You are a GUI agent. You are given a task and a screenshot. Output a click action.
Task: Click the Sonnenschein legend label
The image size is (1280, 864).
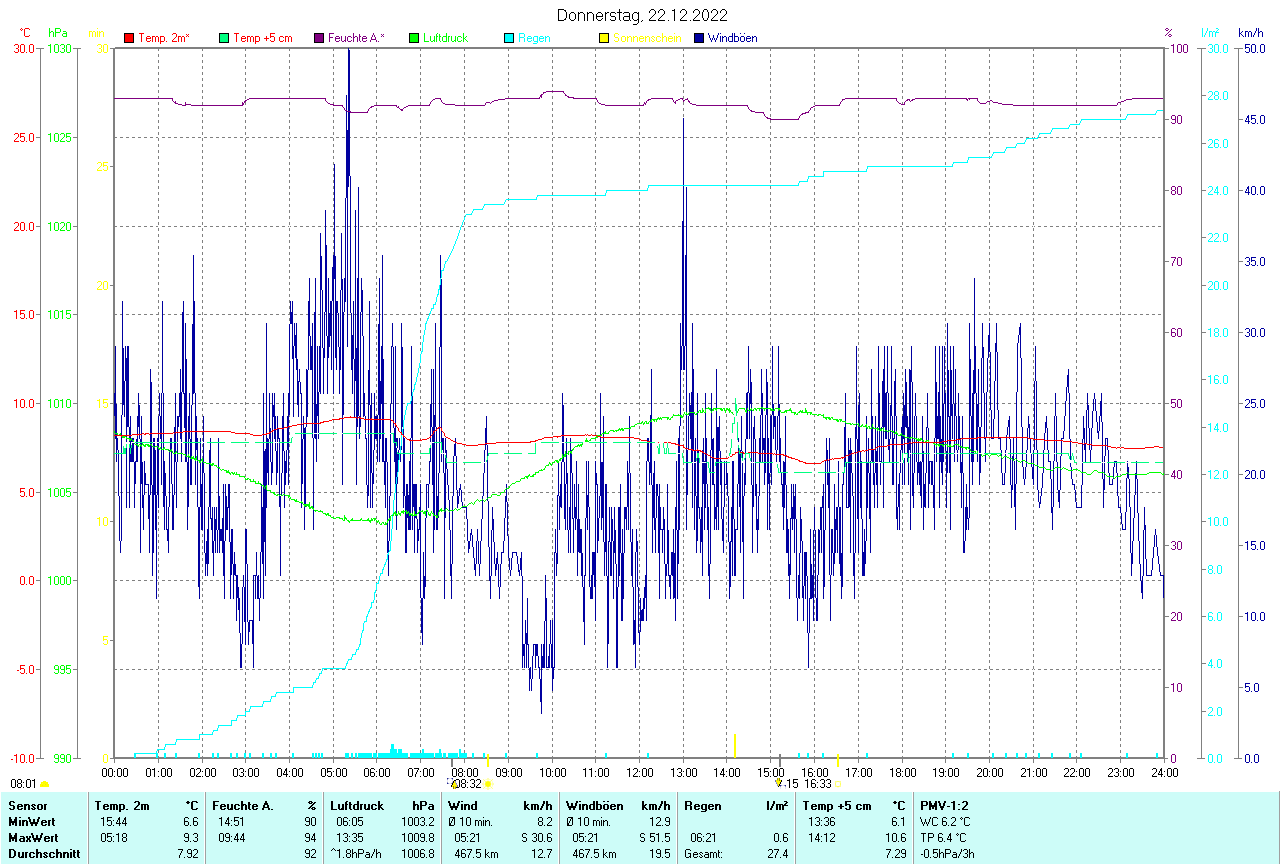pyautogui.click(x=647, y=38)
